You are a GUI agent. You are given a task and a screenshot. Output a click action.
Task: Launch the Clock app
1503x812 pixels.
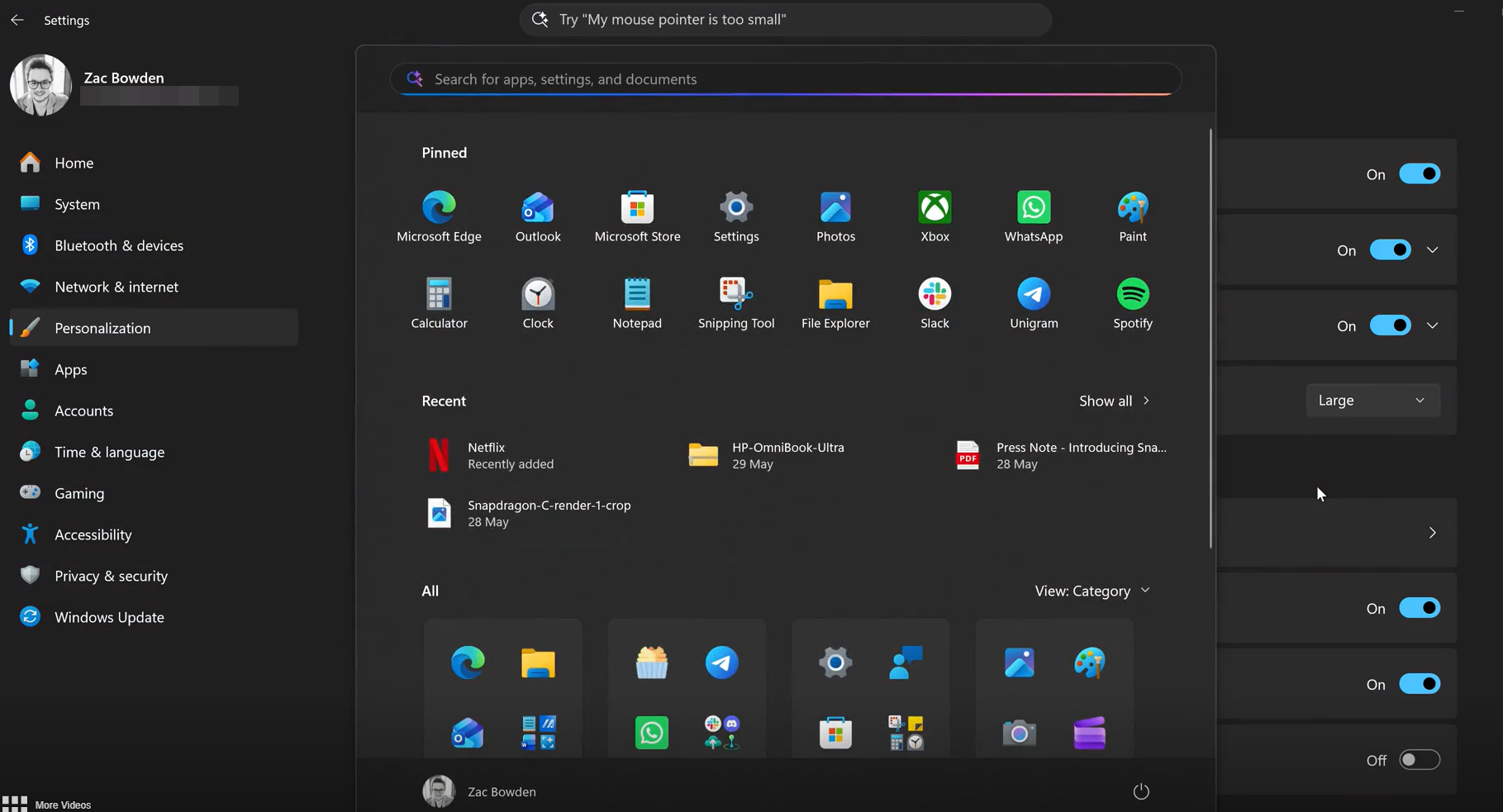pos(538,304)
